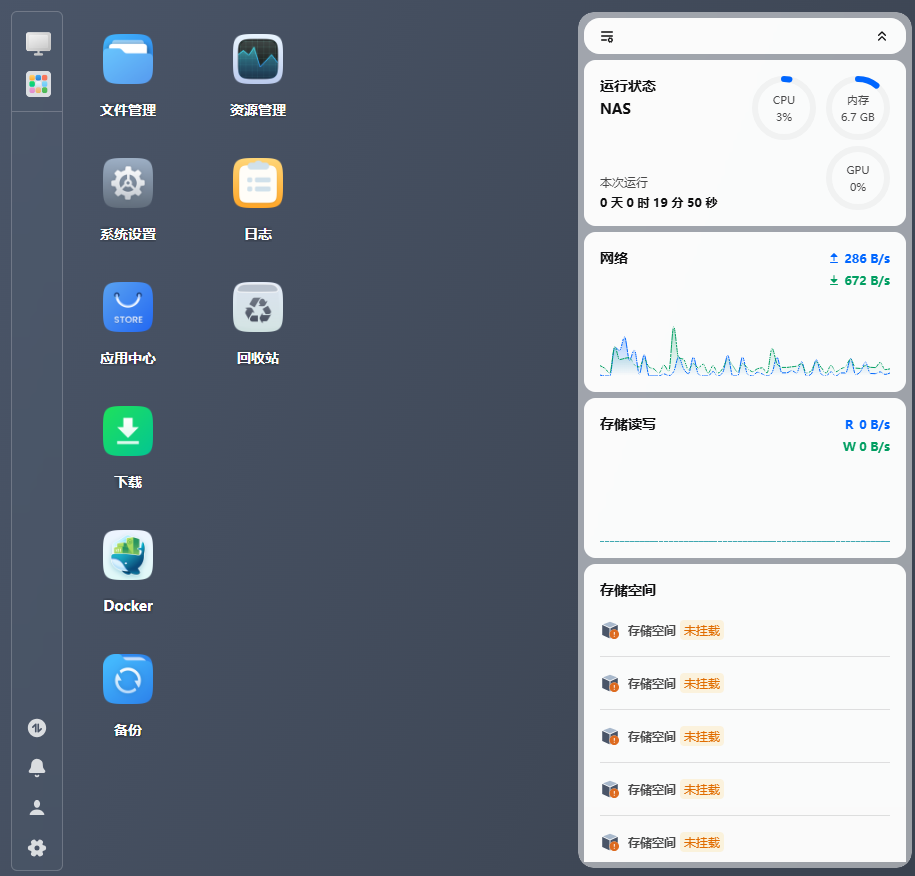This screenshot has width=915, height=876.
Task: Click the first 存储空间 未挂载 row
Action: click(x=745, y=630)
